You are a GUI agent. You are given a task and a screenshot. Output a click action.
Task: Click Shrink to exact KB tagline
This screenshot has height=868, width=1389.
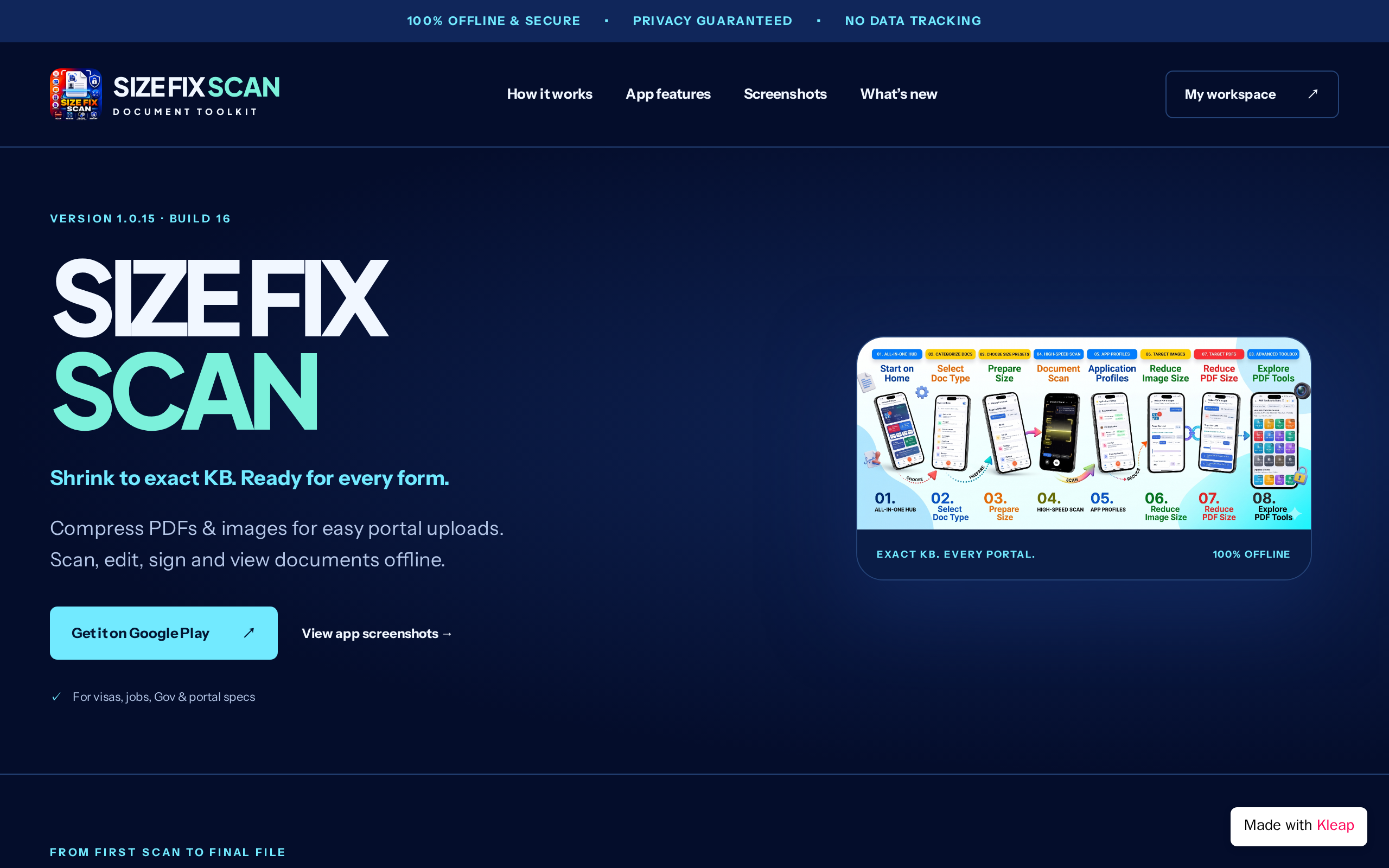(x=249, y=478)
